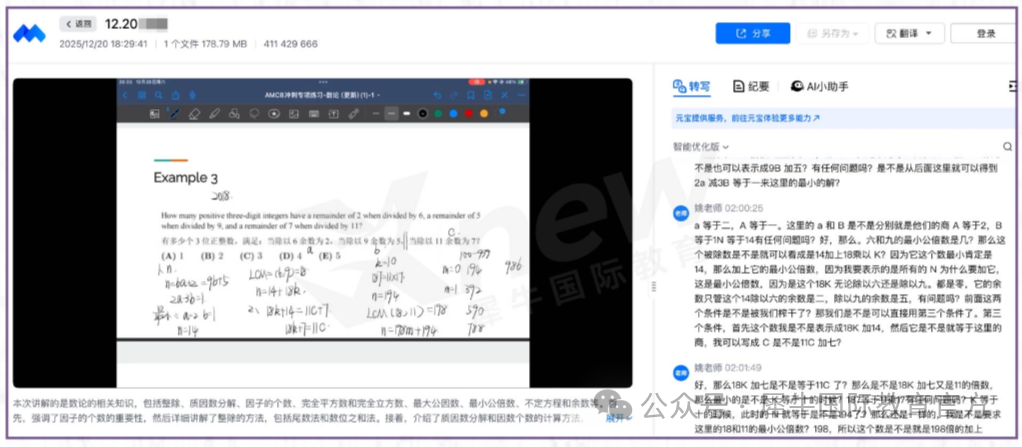Click the recording date 2025/12/20 18:29:41
Image resolution: width=1022 pixels, height=447 pixels.
[104, 44]
